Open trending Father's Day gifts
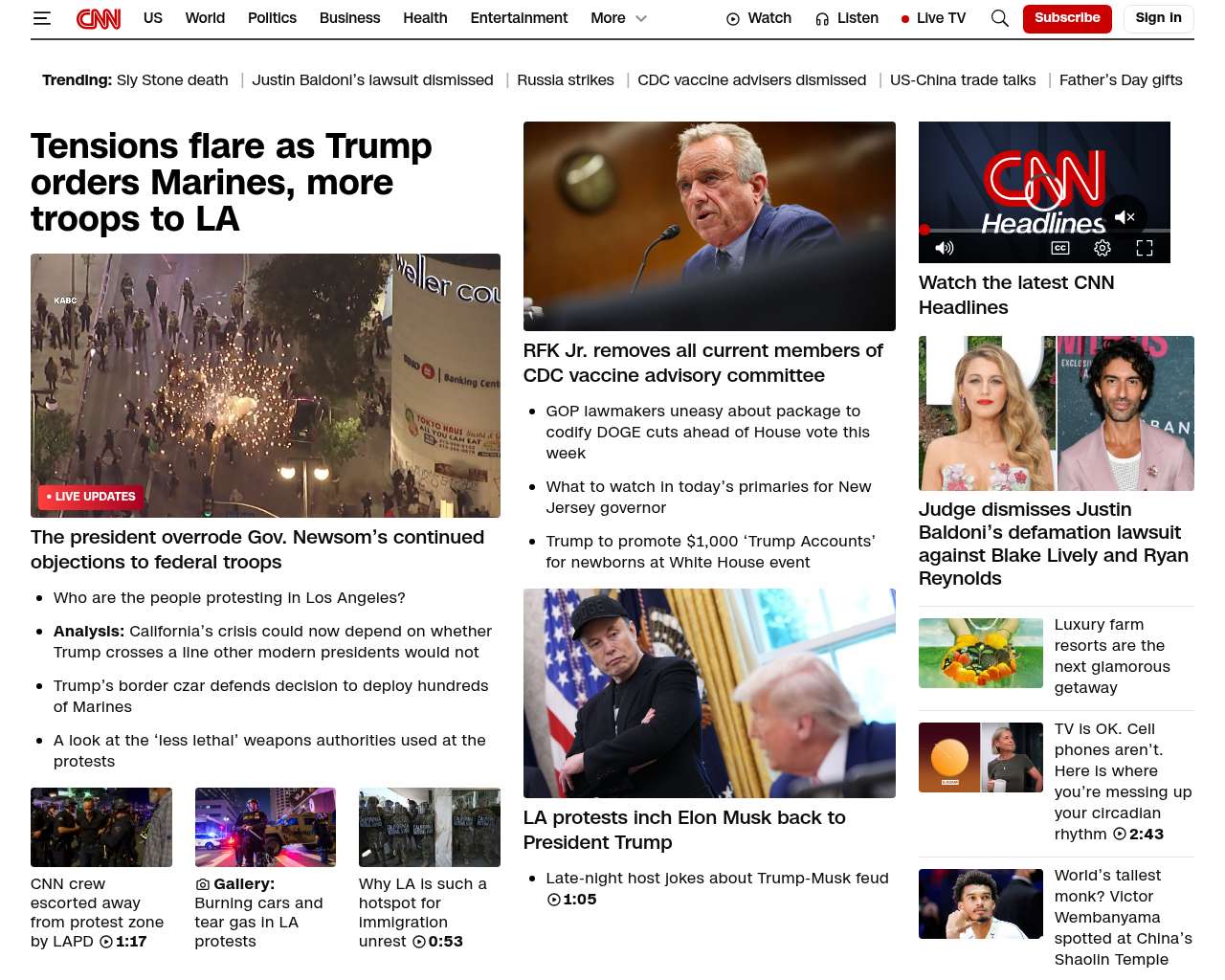The width and height of the screenshot is (1225, 980). click(1121, 80)
